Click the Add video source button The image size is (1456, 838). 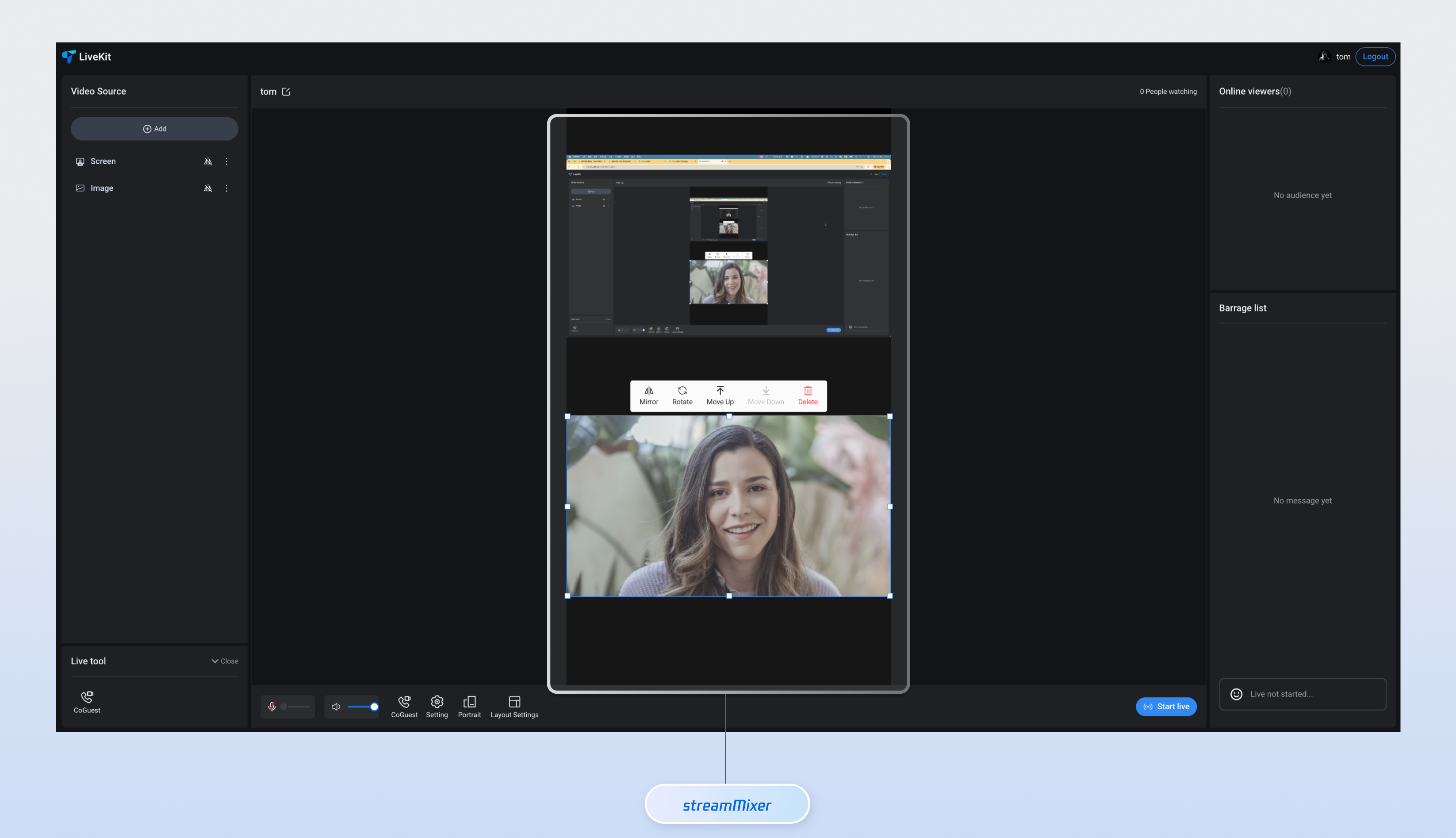(154, 129)
